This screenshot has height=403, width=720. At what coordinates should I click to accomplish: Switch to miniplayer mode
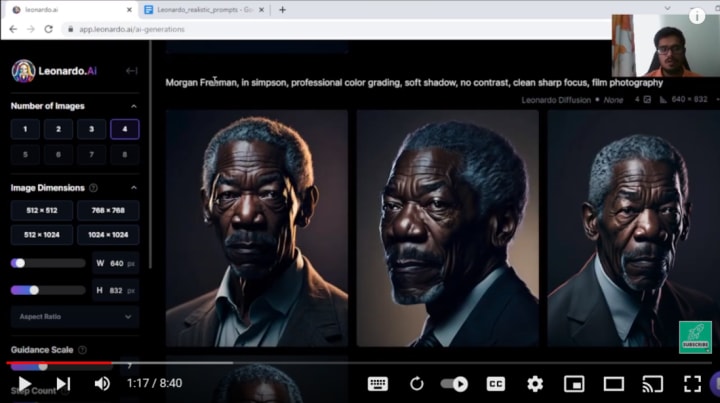click(574, 384)
